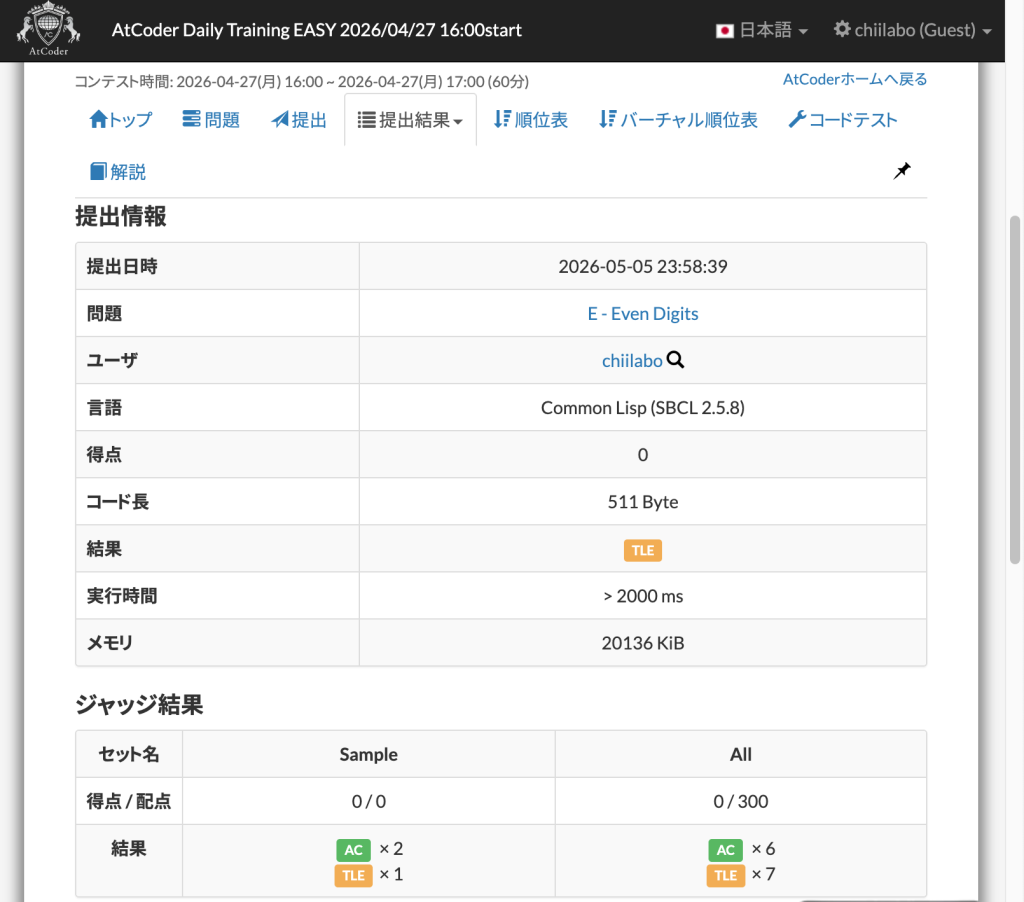Open the 提出 tab

(299, 120)
